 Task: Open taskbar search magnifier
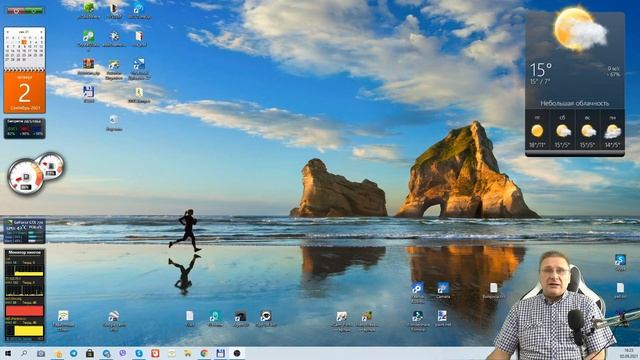coord(24,353)
